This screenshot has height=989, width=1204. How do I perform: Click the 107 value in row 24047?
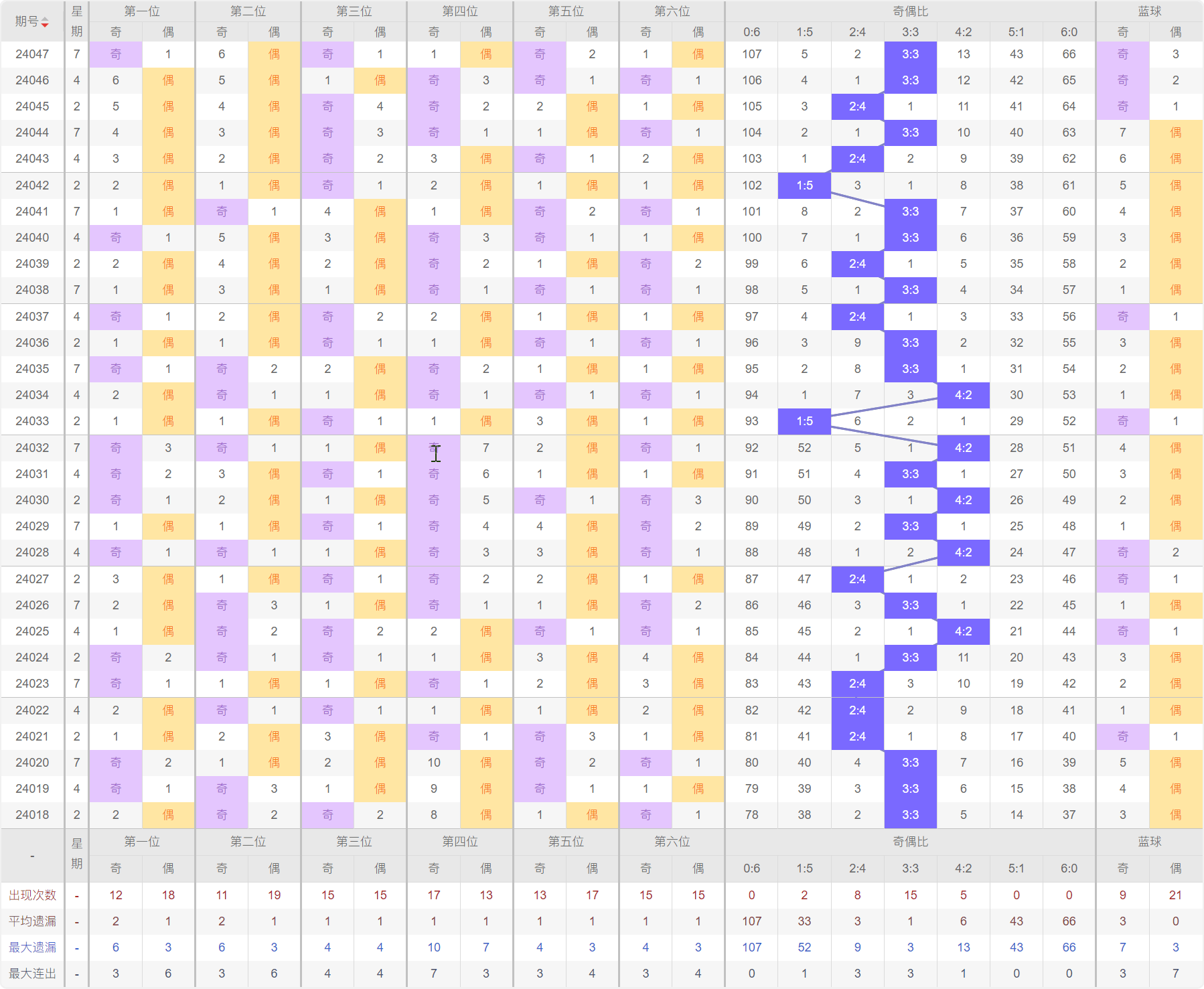coord(751,54)
